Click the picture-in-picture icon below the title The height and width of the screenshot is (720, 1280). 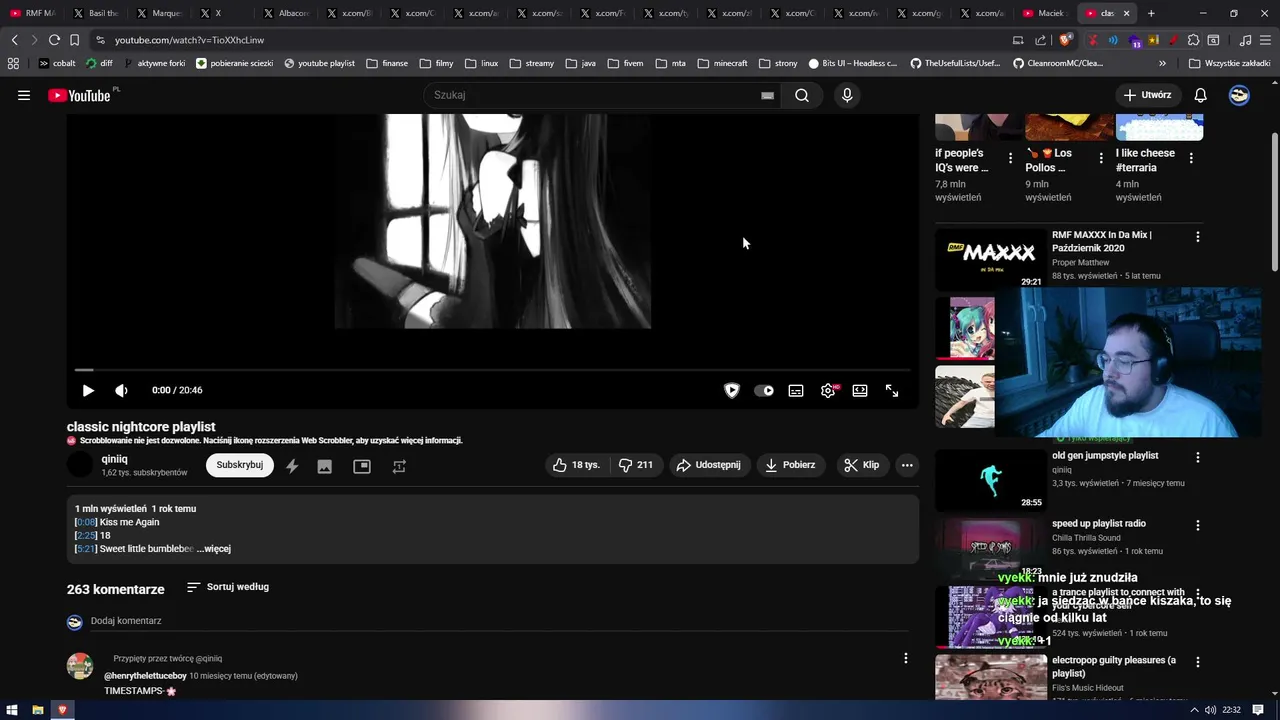[x=362, y=466]
